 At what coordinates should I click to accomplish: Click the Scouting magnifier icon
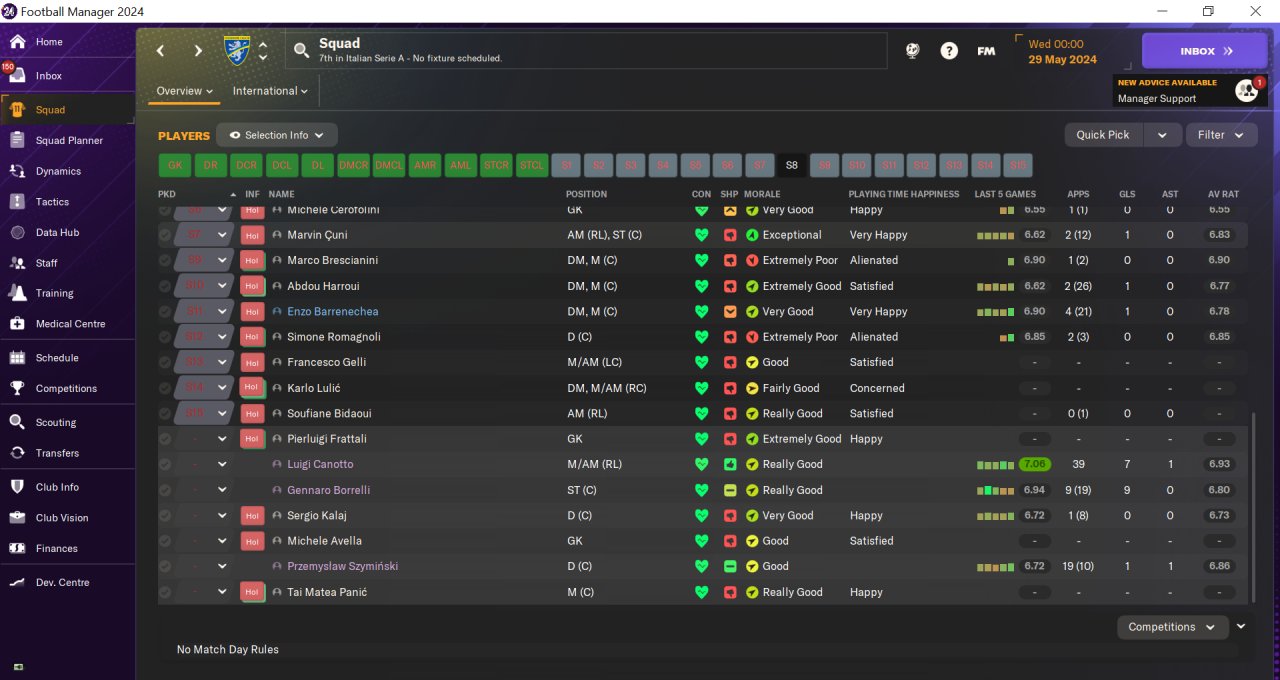coord(17,422)
